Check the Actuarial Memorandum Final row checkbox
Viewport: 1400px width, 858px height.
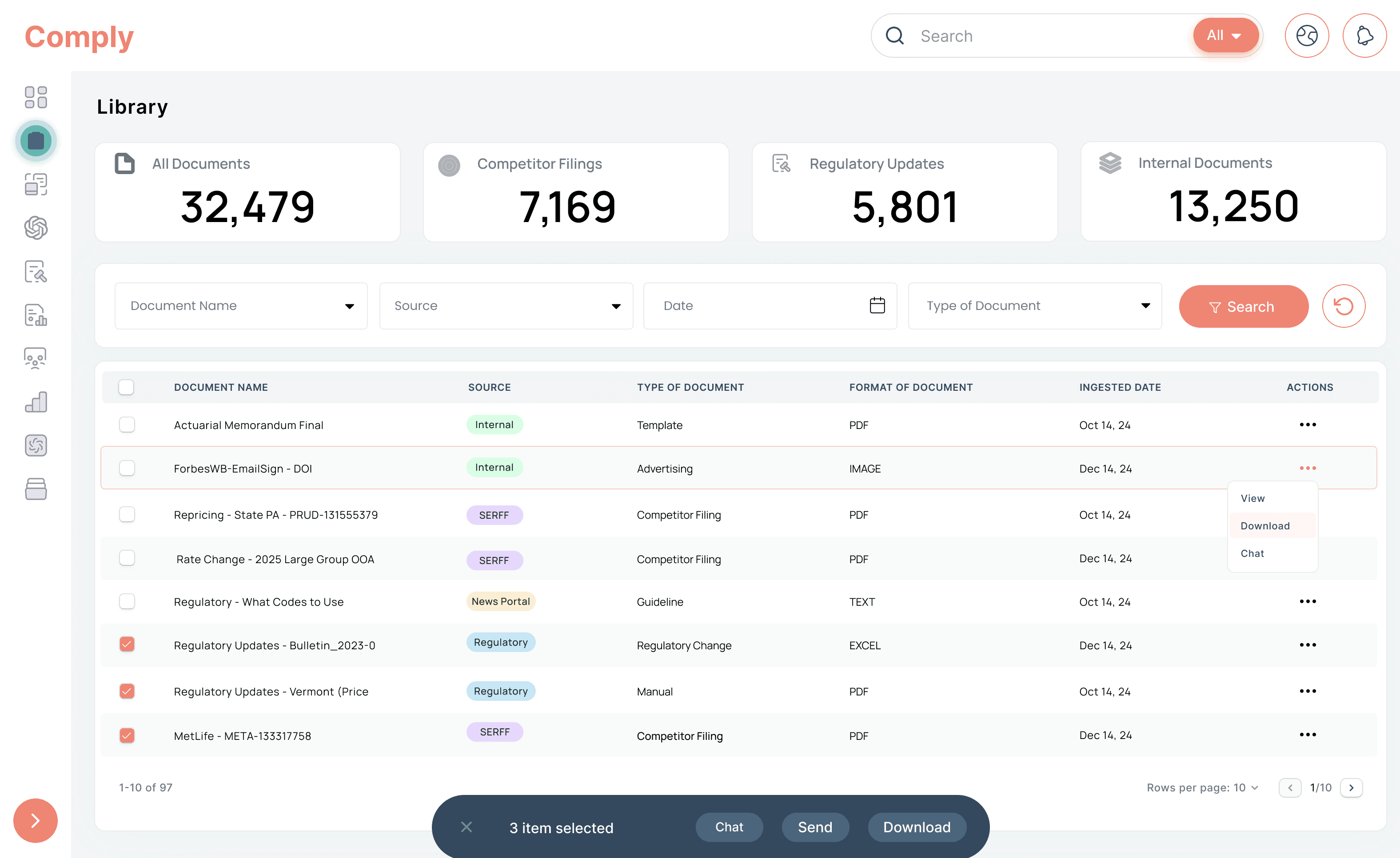[x=127, y=425]
